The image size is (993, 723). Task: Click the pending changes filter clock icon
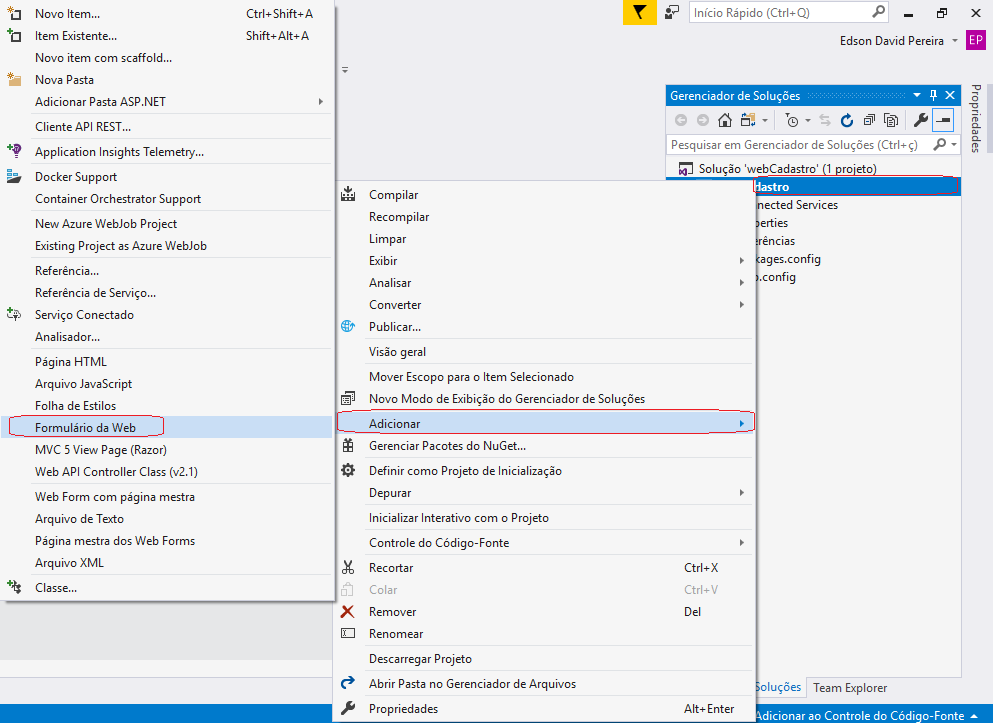[792, 120]
